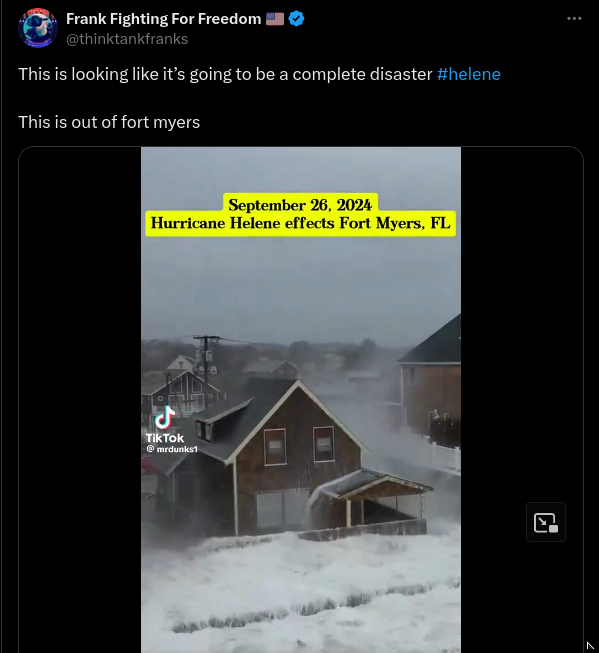The width and height of the screenshot is (599, 653).
Task: Click the foamy surf at video bottom
Action: pos(301,596)
